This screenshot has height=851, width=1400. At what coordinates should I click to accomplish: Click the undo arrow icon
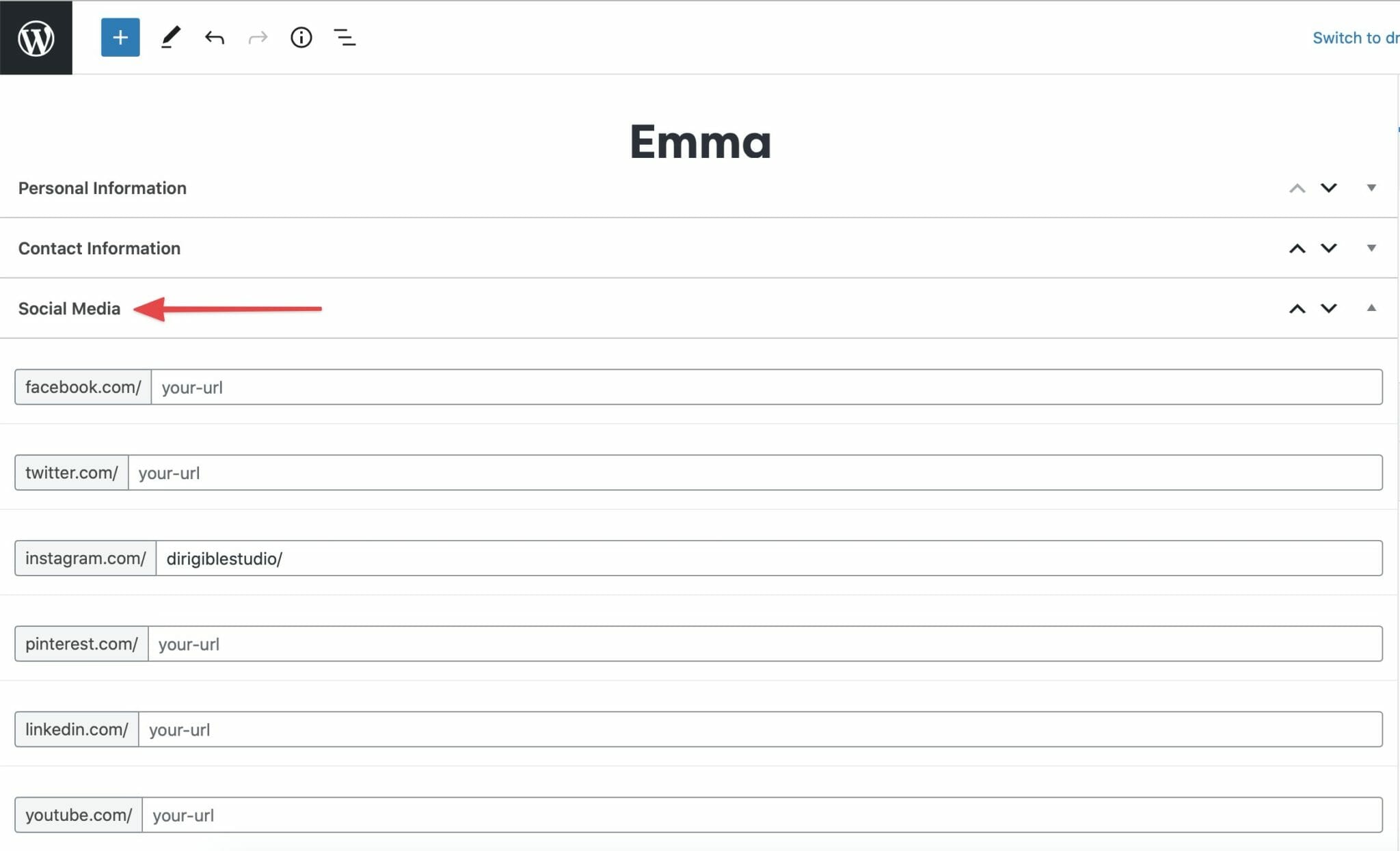point(215,38)
